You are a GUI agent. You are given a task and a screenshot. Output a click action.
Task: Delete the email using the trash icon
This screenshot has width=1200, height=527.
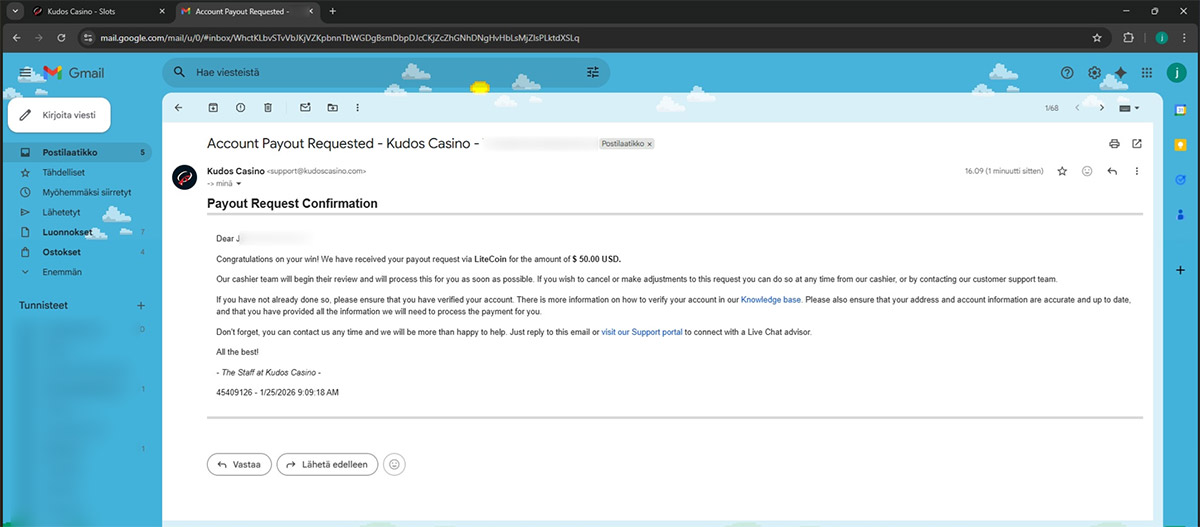click(267, 107)
